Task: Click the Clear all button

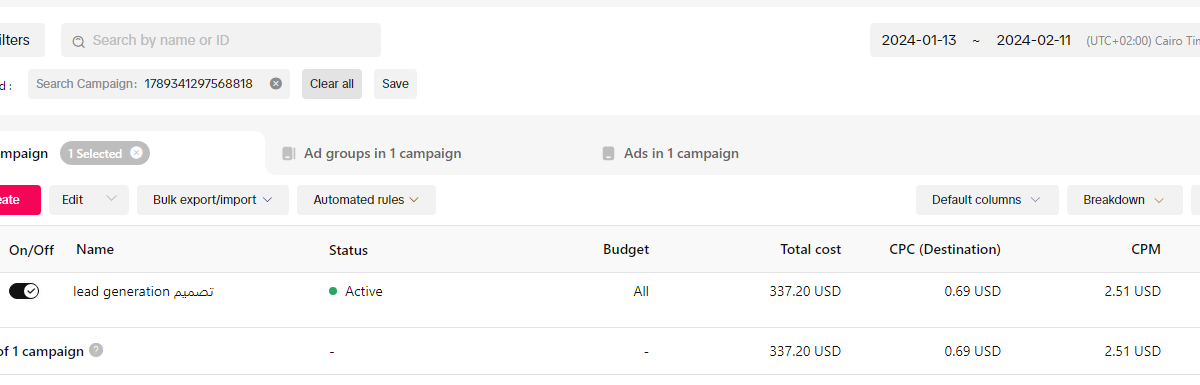Action: tap(332, 84)
